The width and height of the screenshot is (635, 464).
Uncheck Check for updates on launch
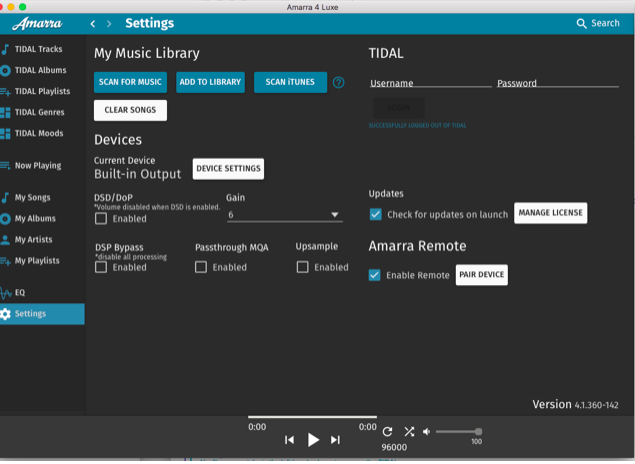(x=375, y=214)
